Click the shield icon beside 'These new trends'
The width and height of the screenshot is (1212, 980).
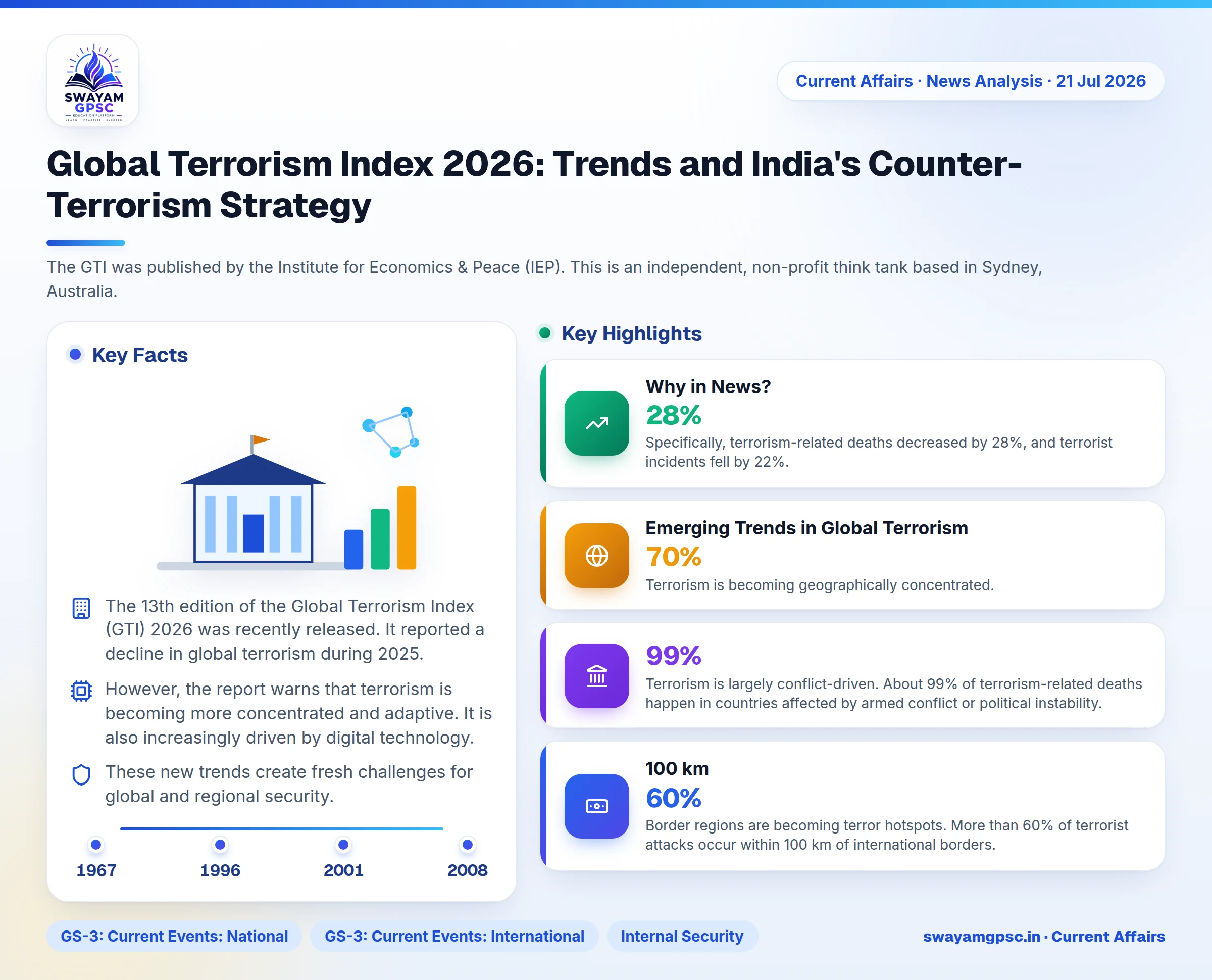[81, 774]
